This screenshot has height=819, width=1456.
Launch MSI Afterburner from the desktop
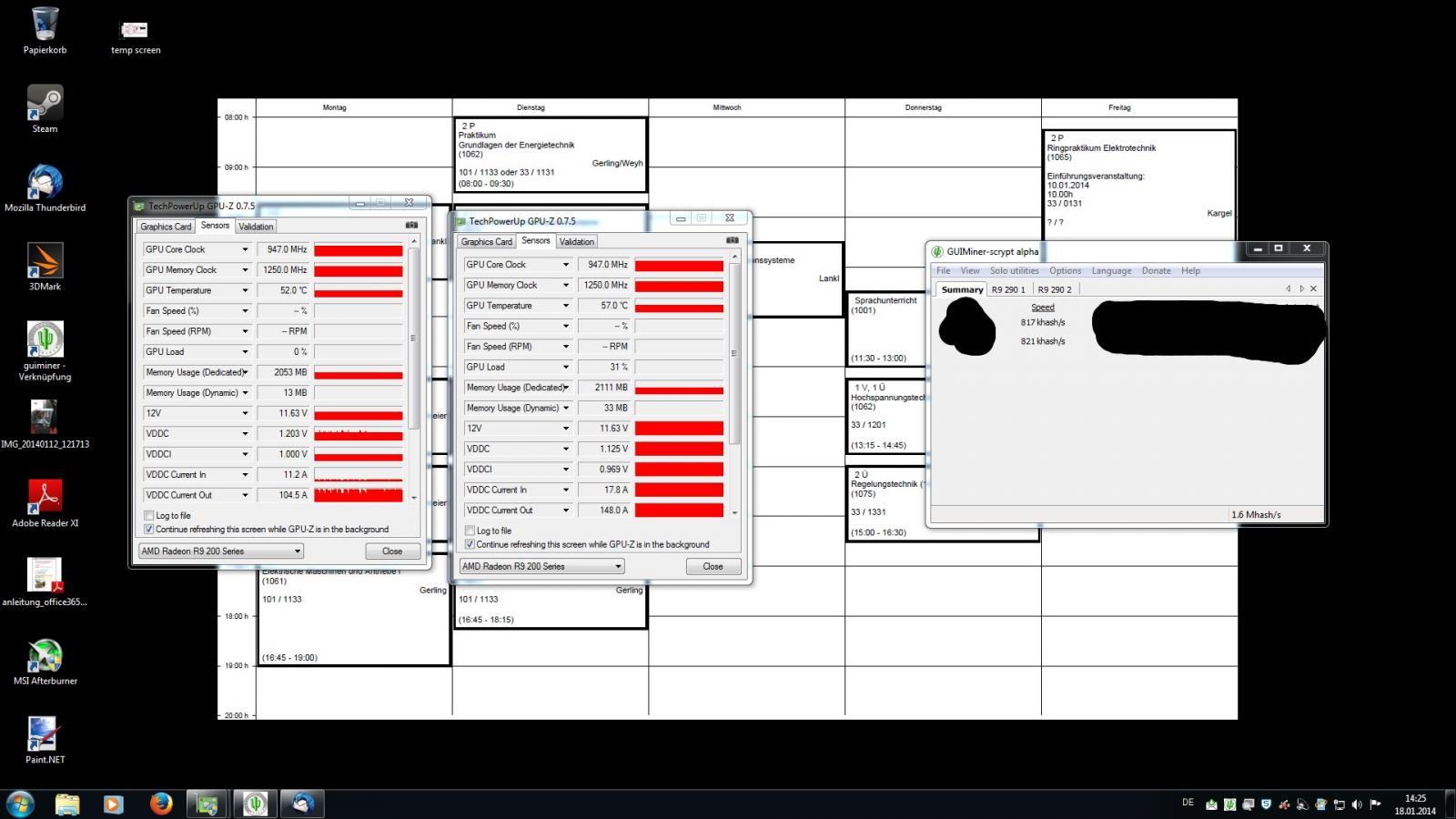(x=45, y=661)
